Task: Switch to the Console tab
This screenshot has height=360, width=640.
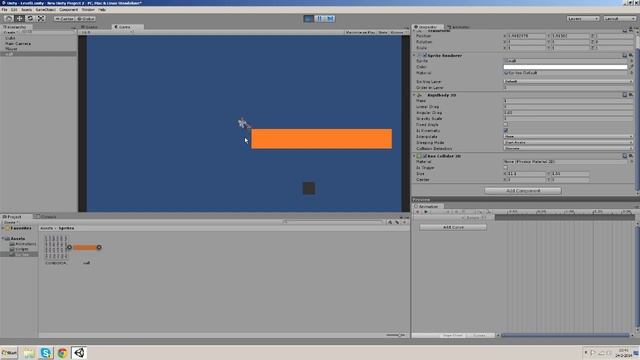Action: (x=46, y=217)
